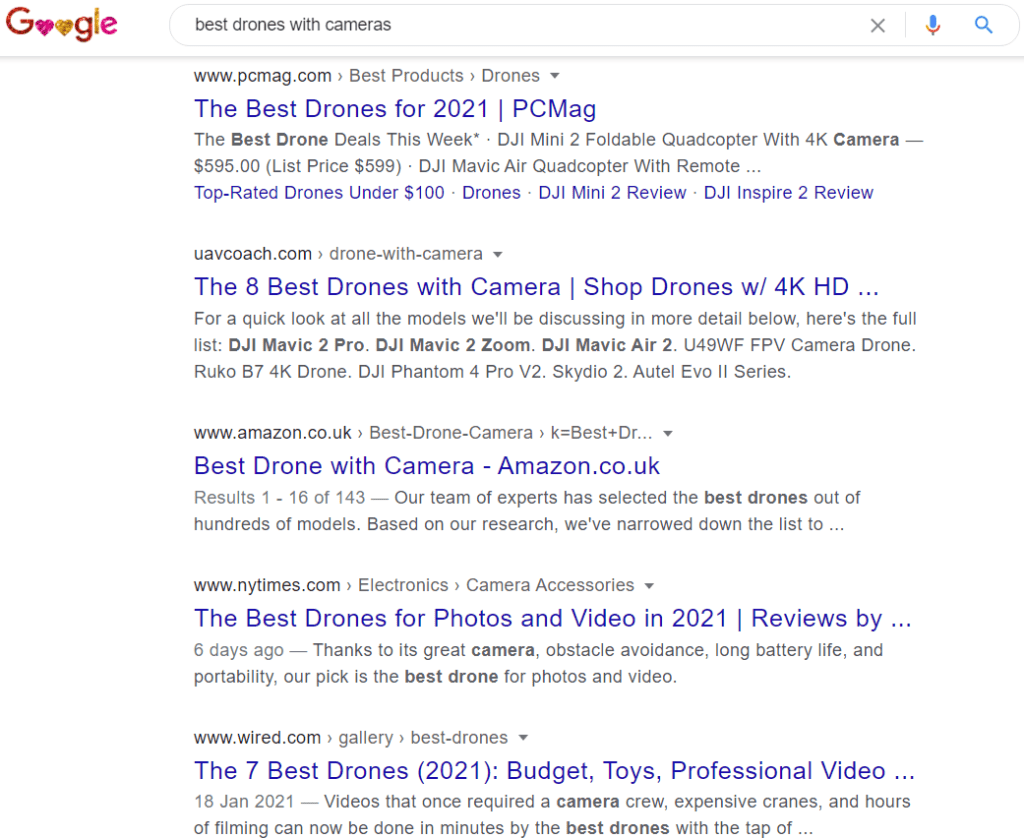
Task: Open 'Best Drone with Camera - Amazon.co.uk' result
Action: pyautogui.click(x=426, y=466)
